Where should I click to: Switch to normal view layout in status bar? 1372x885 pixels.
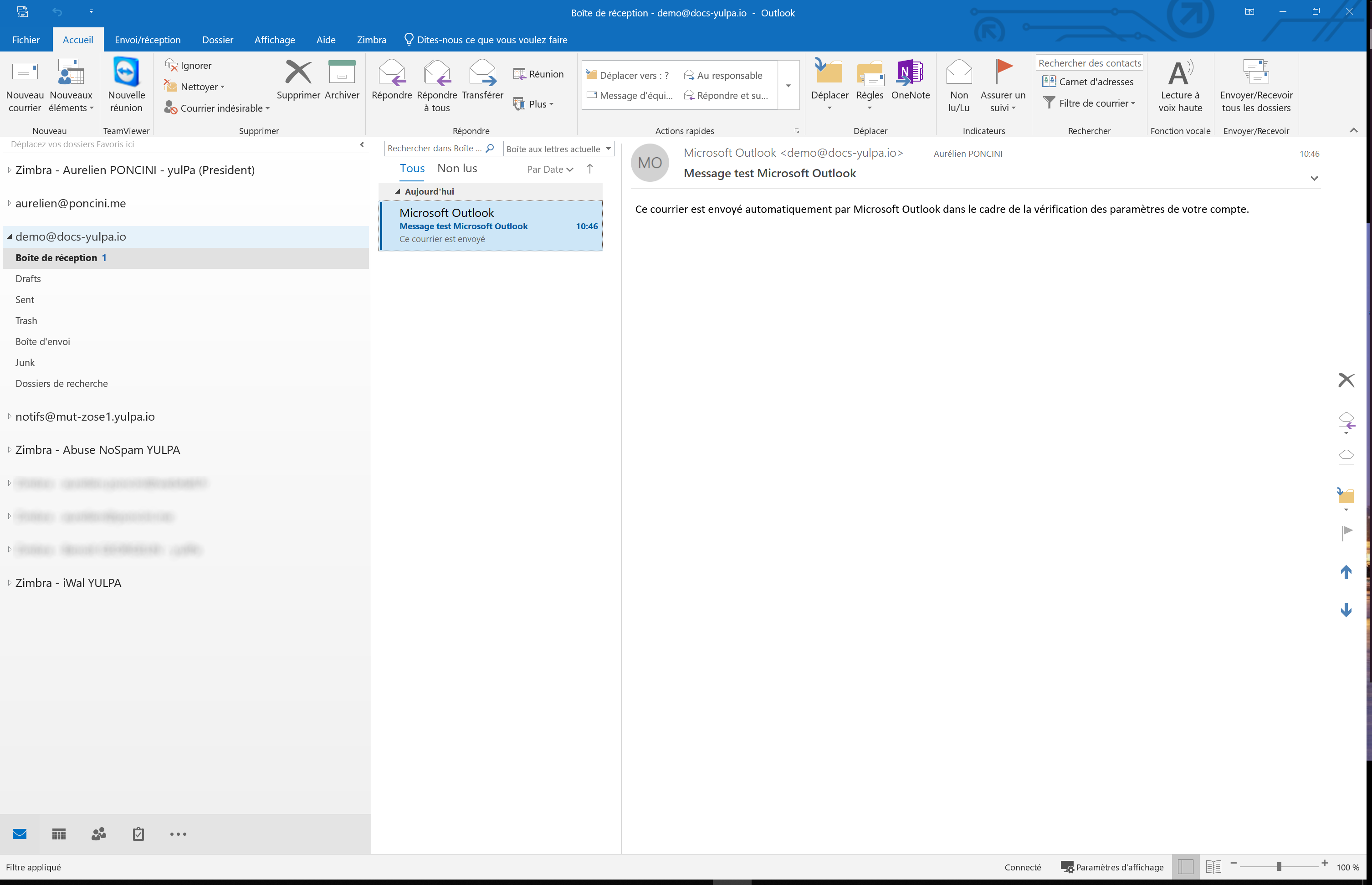1185,867
